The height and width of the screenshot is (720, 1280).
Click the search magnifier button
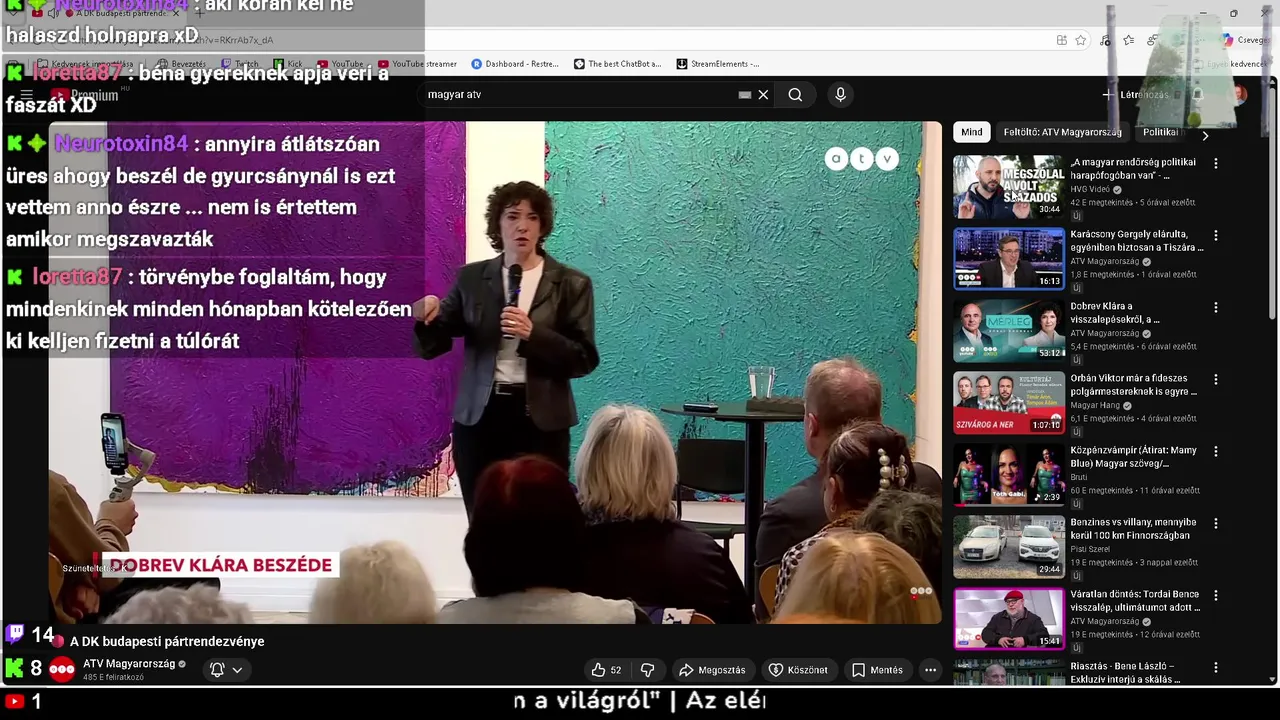[x=795, y=94]
